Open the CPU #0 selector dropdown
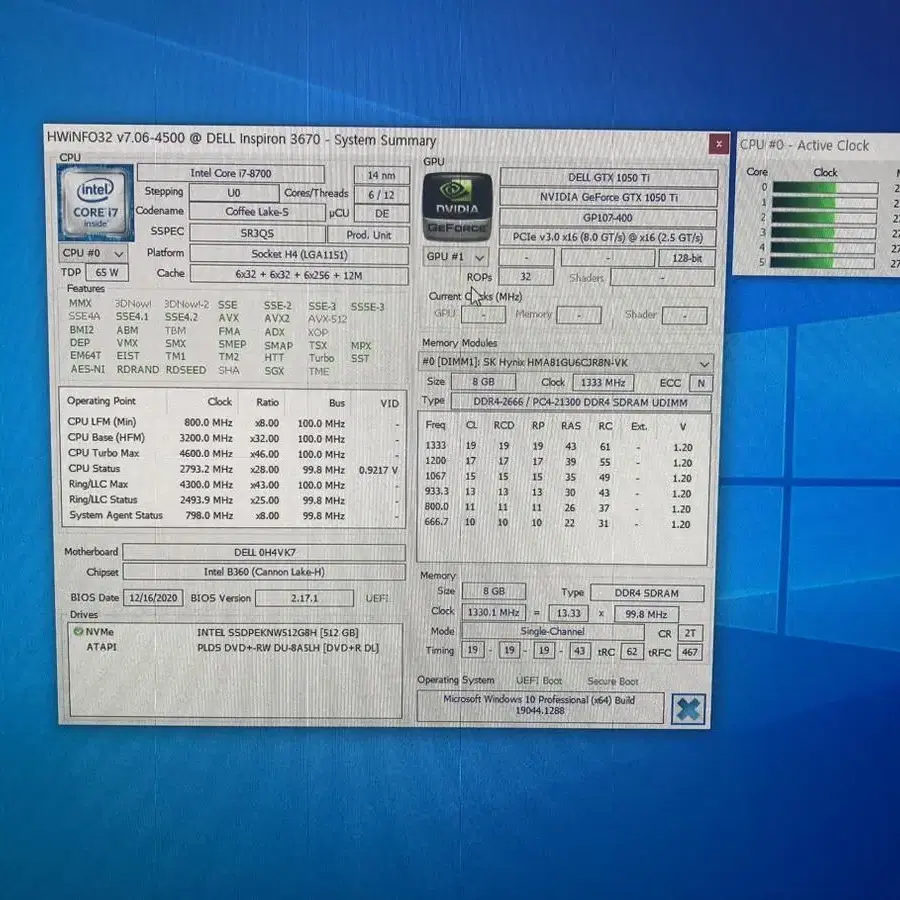 click(x=93, y=253)
